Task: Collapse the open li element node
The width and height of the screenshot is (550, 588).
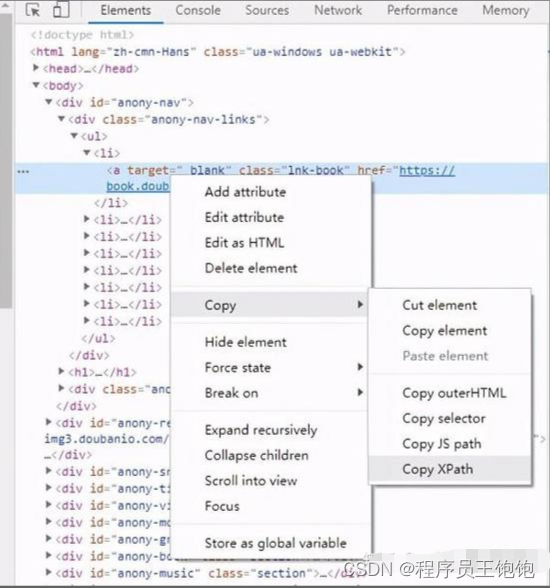Action: pyautogui.click(x=87, y=152)
